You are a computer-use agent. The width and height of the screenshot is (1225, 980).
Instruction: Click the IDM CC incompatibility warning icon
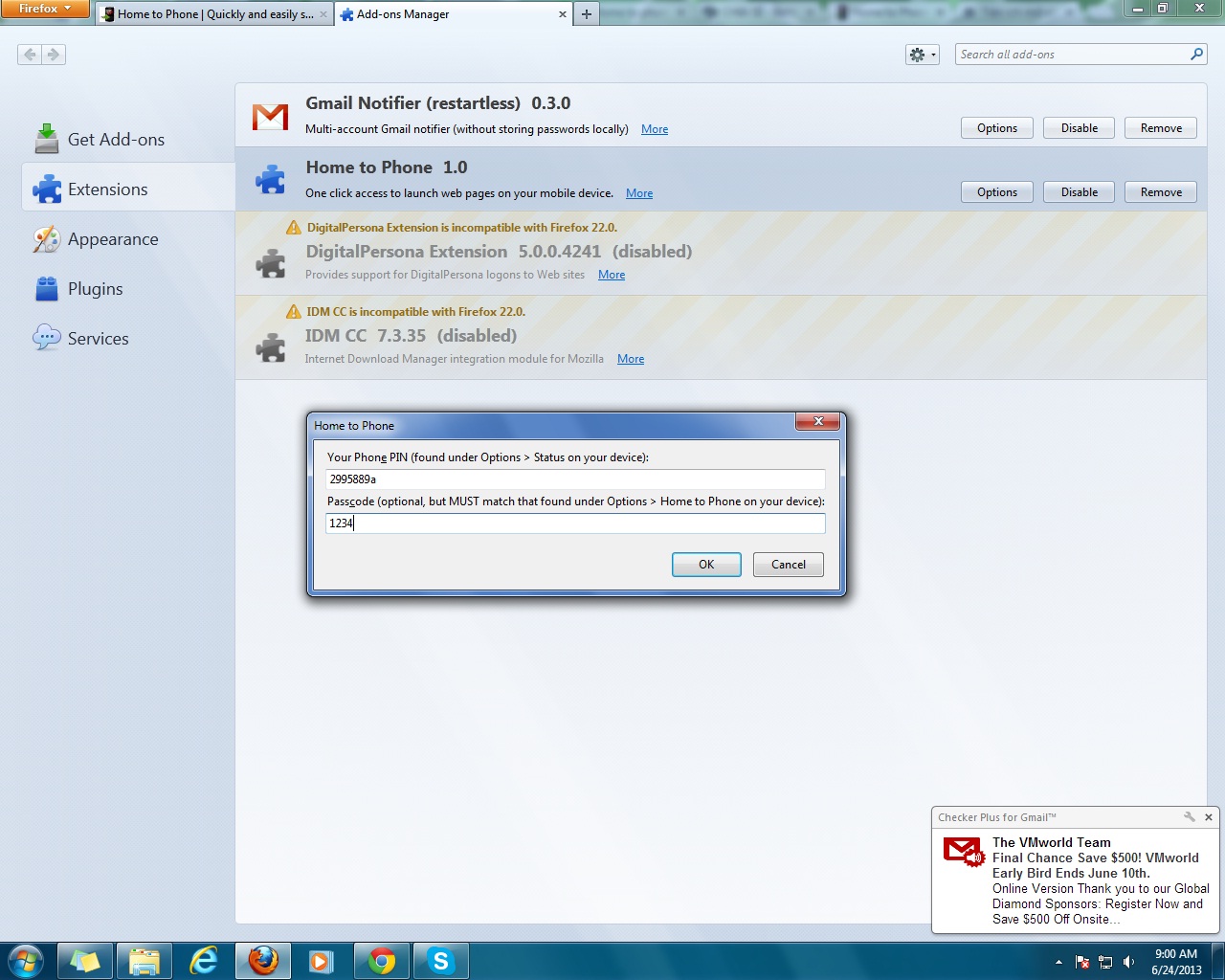[294, 312]
